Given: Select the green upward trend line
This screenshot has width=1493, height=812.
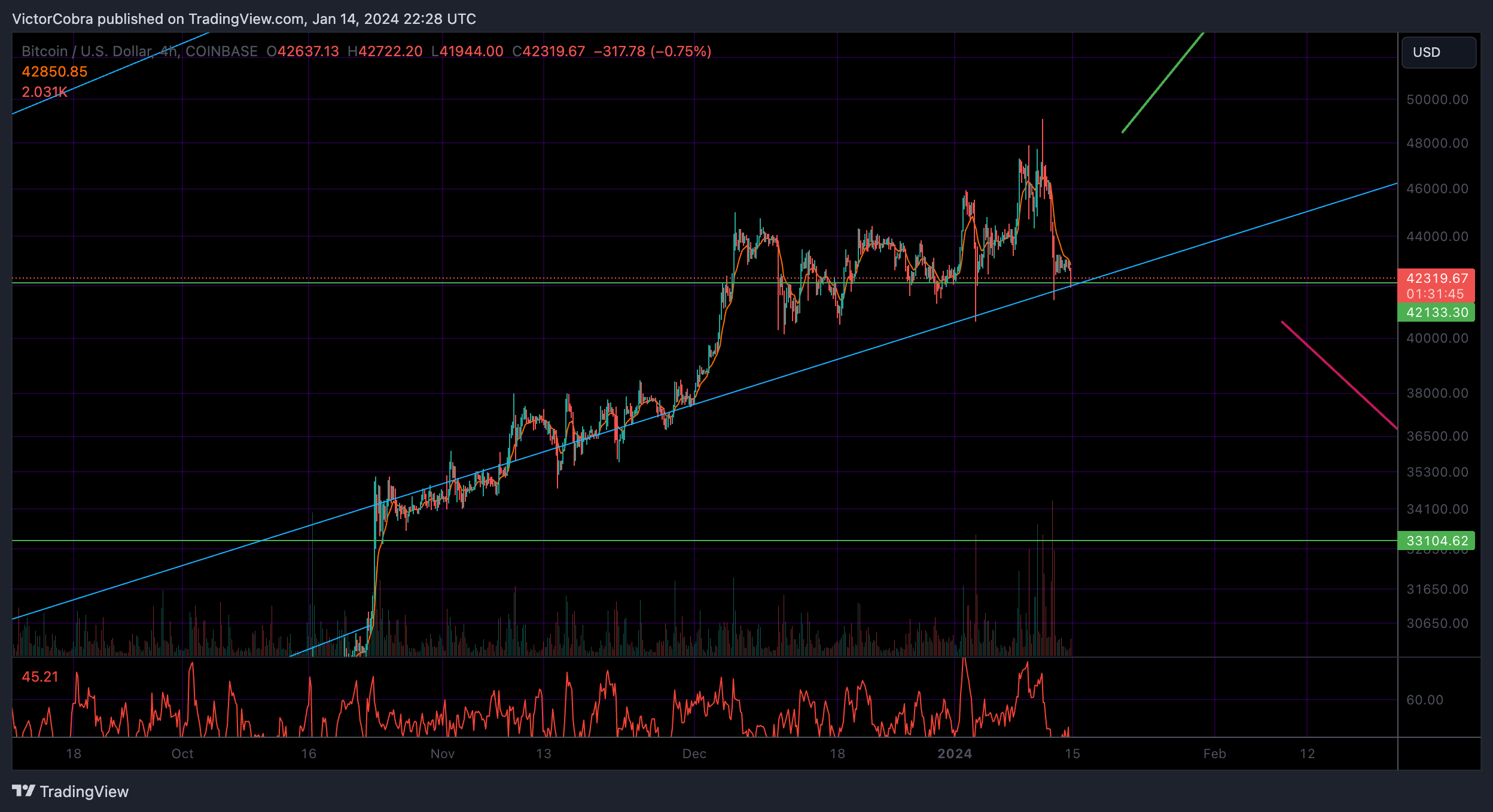Looking at the screenshot, I should coord(1163,83).
